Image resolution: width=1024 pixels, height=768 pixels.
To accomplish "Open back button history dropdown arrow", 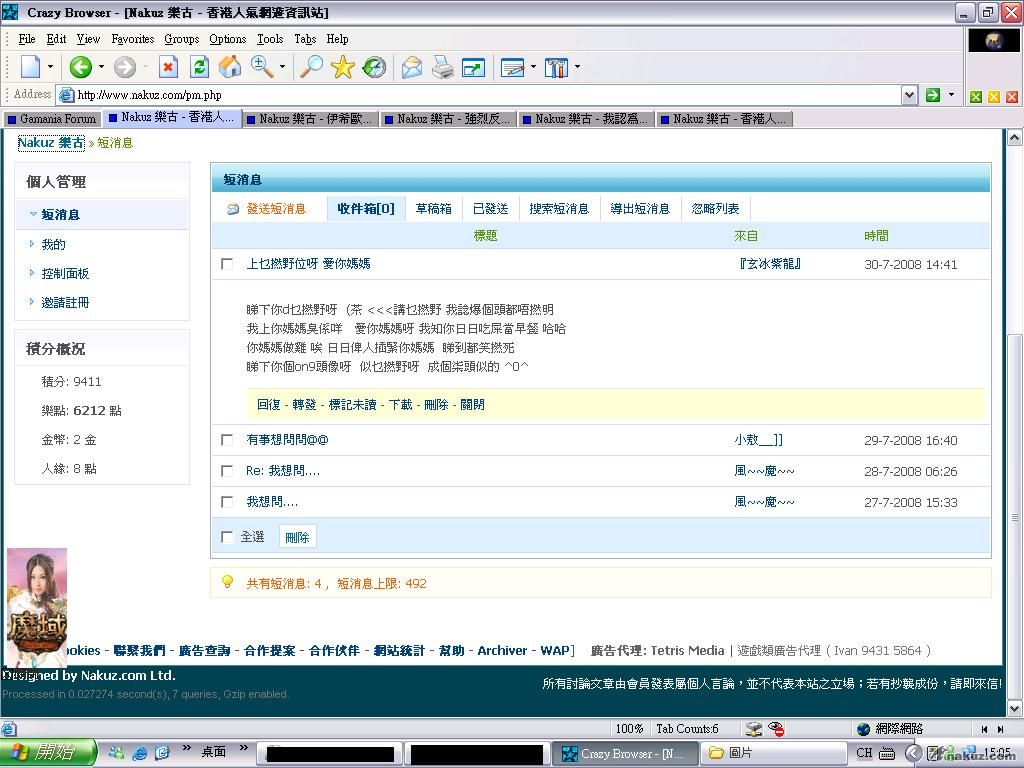I will tap(101, 67).
